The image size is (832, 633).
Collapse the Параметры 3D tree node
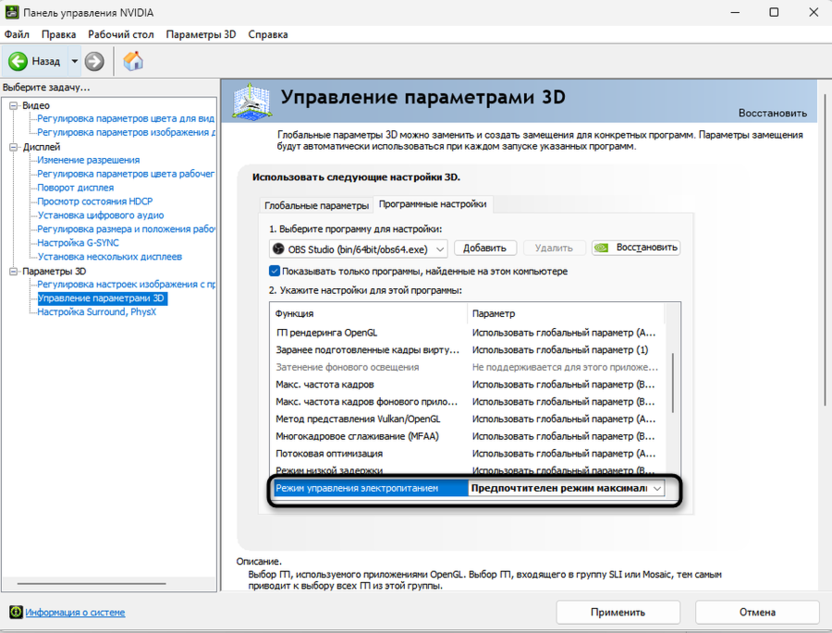click(14, 271)
